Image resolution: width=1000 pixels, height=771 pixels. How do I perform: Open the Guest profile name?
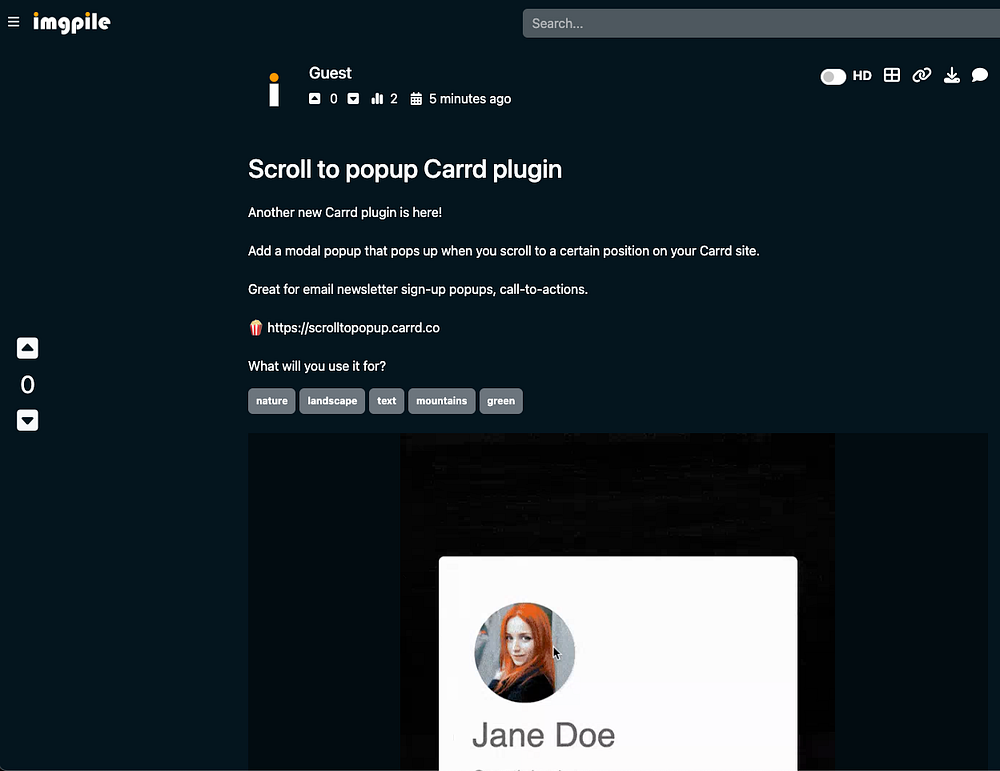pyautogui.click(x=330, y=73)
